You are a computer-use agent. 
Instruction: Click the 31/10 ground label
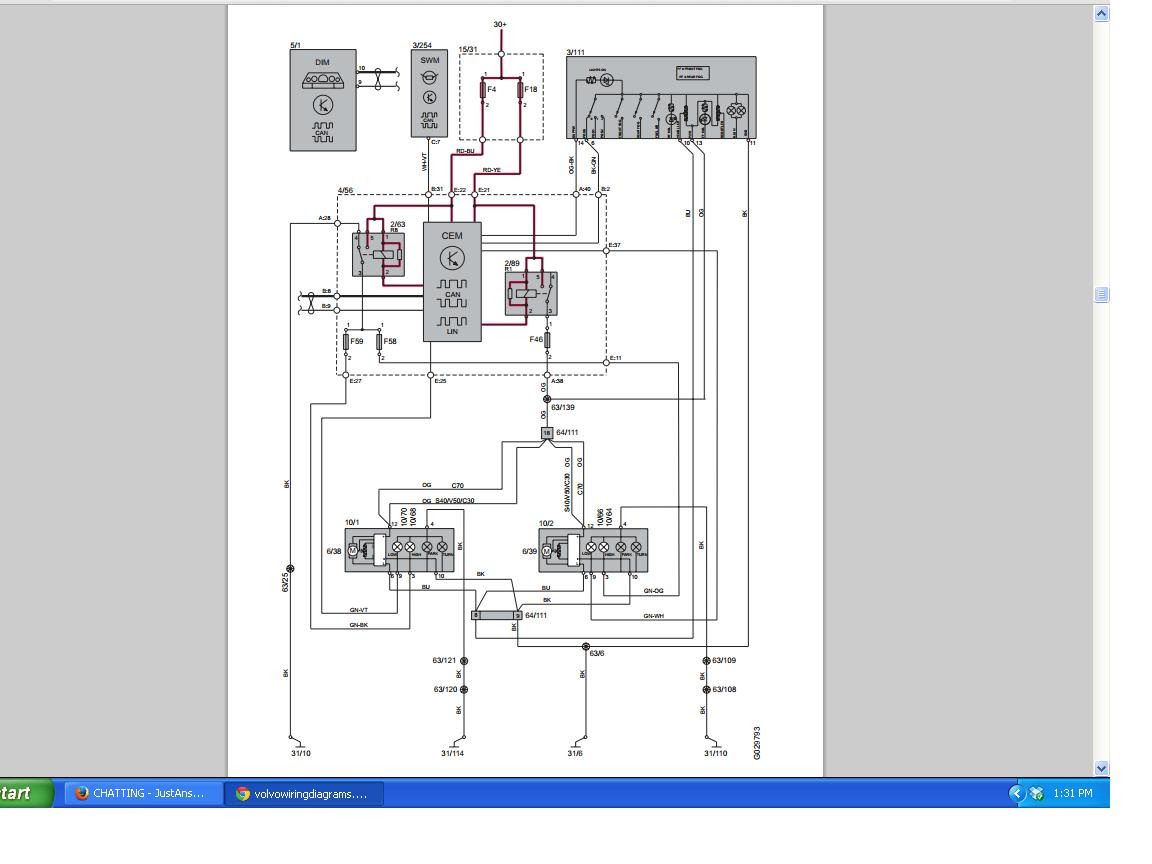click(300, 753)
